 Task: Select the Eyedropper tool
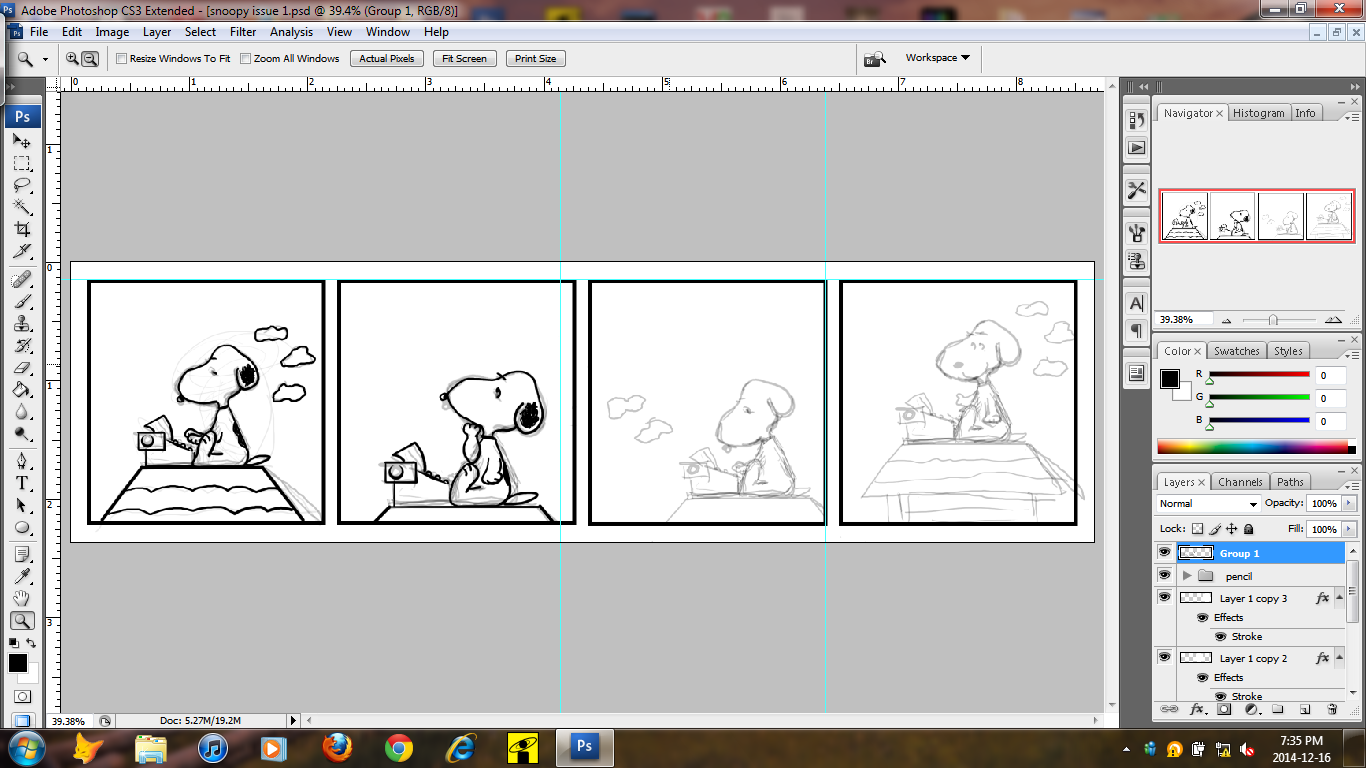tap(22, 576)
